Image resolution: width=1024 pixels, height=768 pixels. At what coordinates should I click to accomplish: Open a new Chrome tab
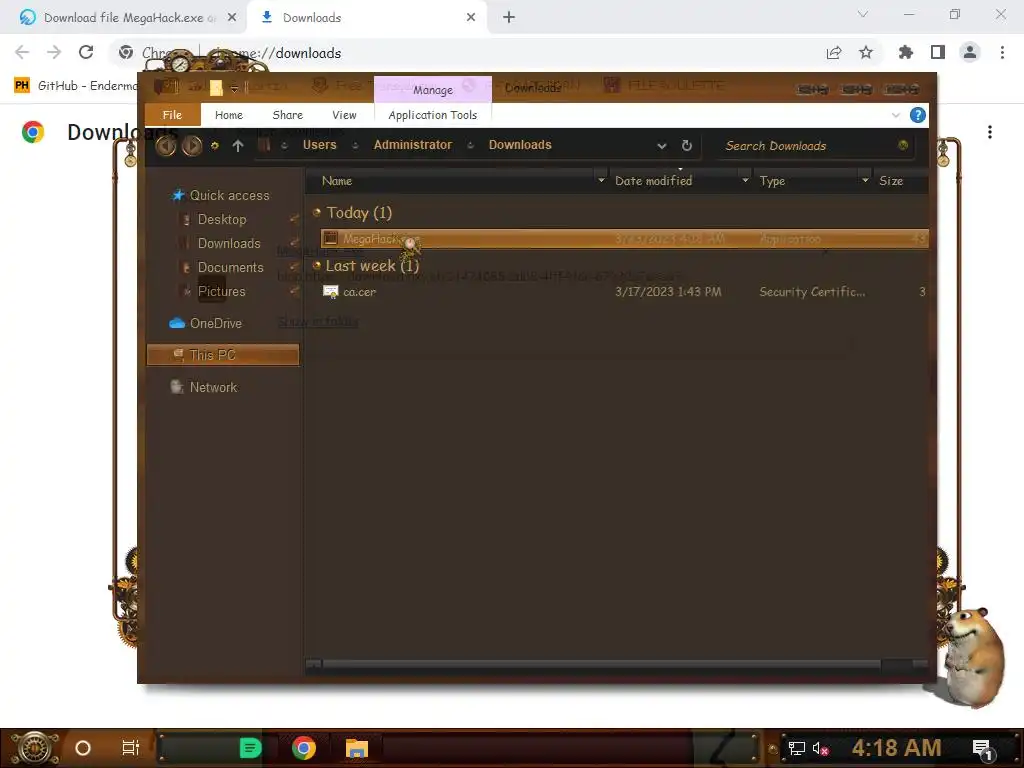[509, 18]
